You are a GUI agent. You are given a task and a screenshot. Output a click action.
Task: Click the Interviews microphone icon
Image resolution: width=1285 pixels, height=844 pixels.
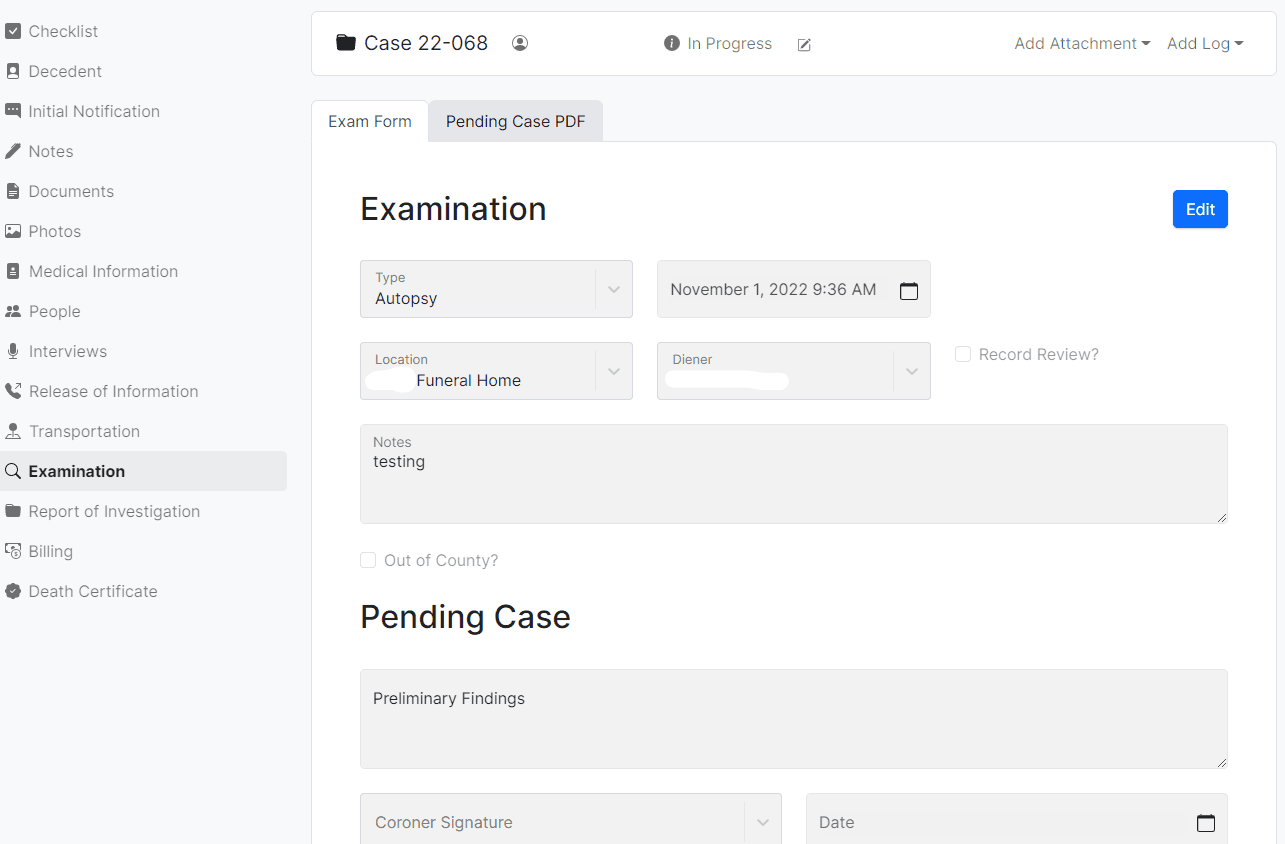14,351
